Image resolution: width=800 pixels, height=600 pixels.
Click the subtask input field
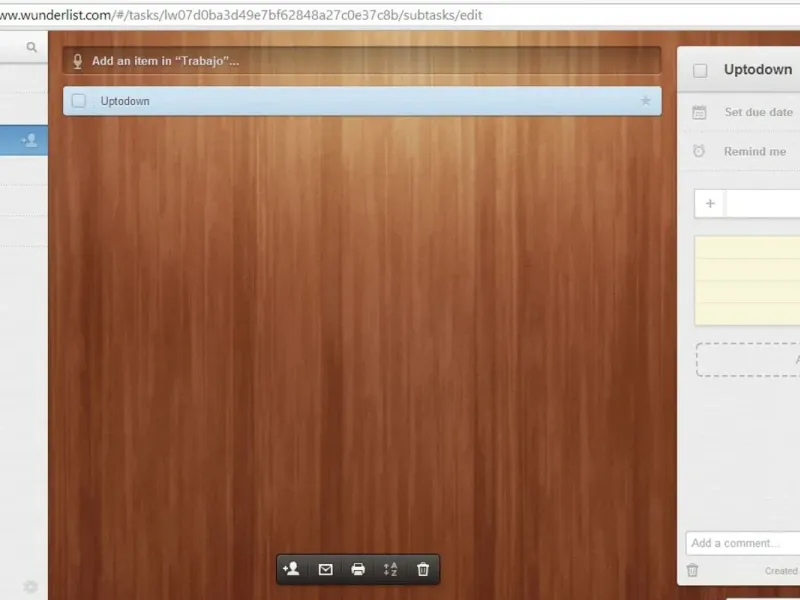tap(763, 204)
